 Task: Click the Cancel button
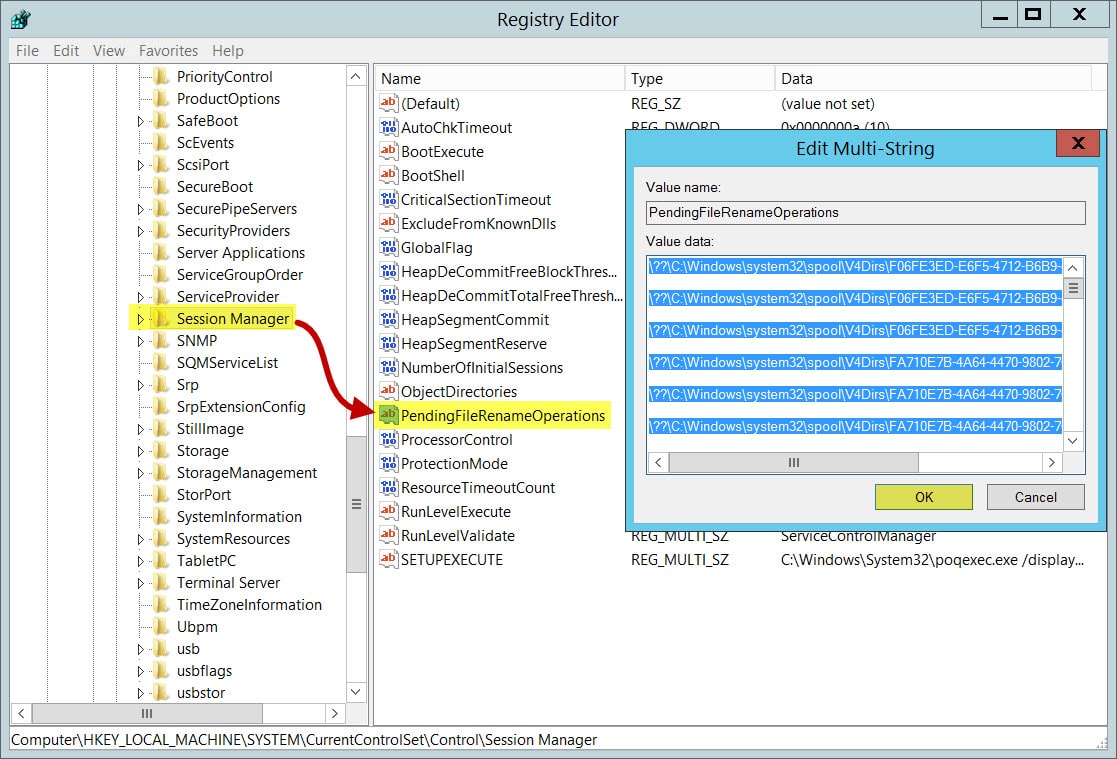click(1035, 496)
